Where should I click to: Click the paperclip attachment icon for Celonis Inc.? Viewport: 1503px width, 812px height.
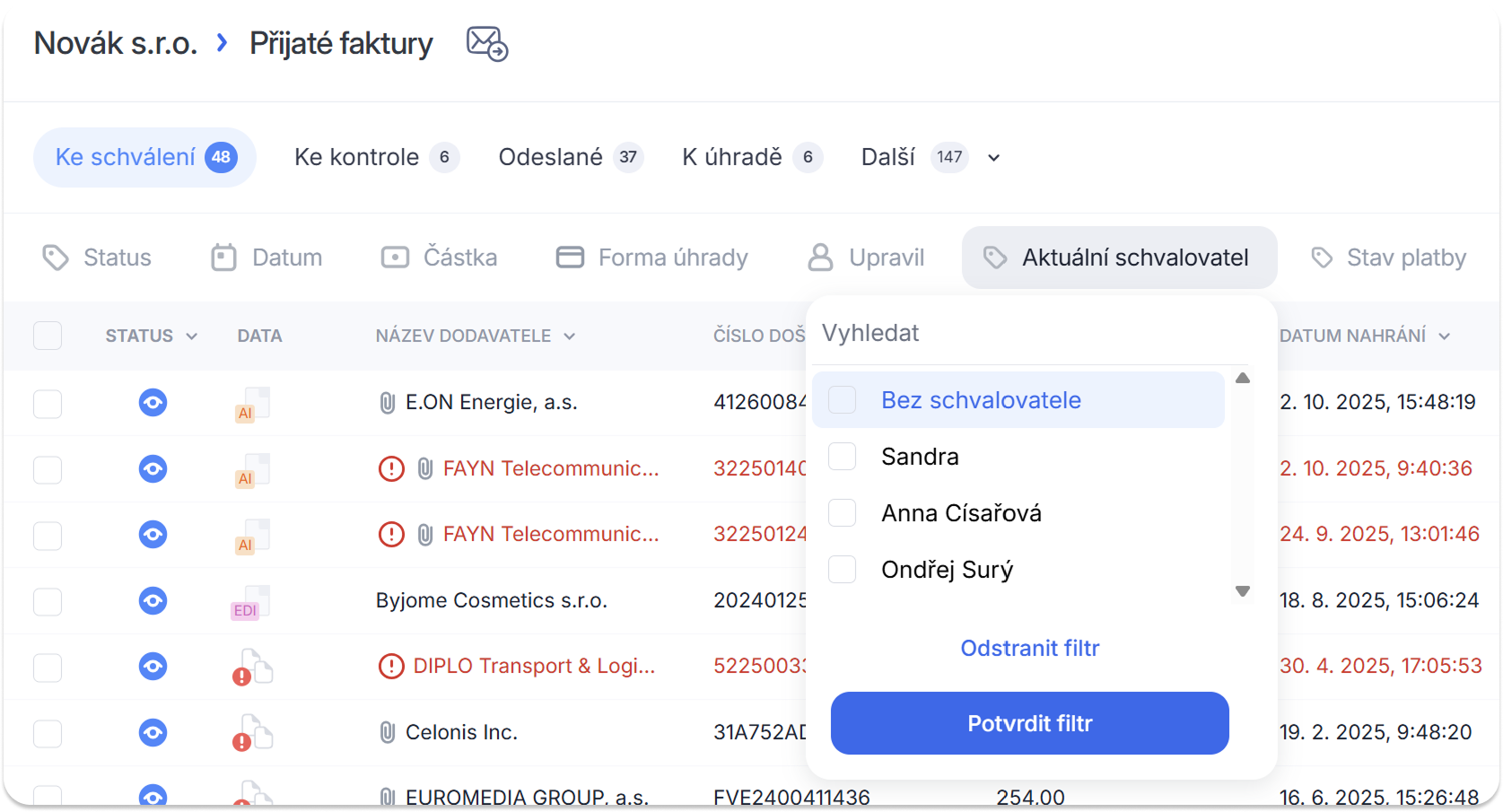click(x=388, y=733)
